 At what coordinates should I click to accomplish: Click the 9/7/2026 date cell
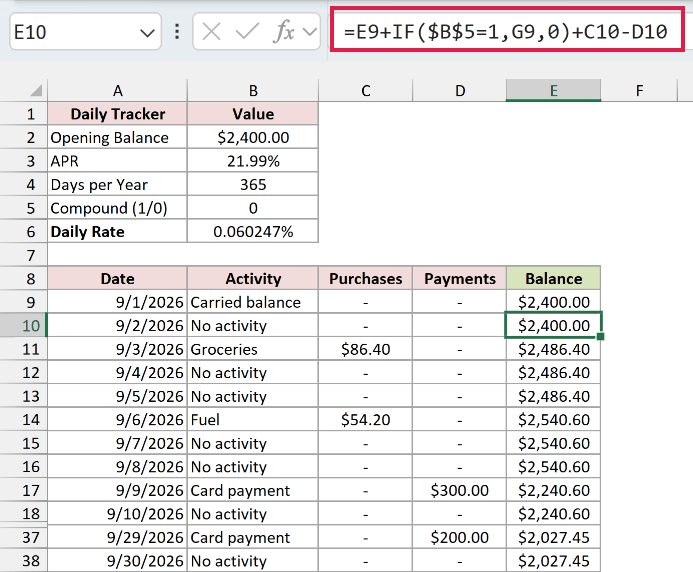[118, 443]
